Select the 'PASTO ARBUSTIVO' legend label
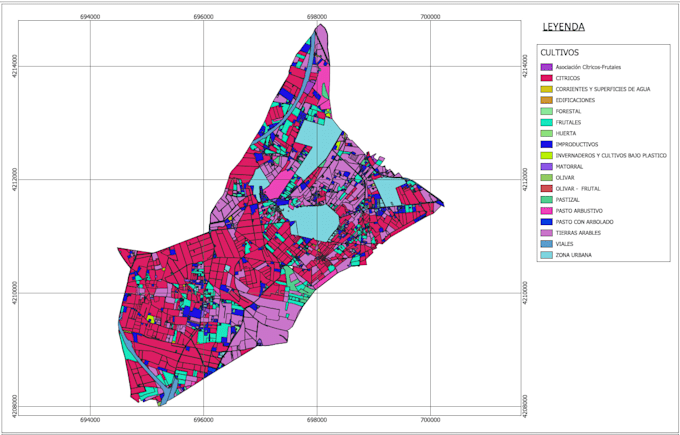680x435 pixels. click(579, 211)
